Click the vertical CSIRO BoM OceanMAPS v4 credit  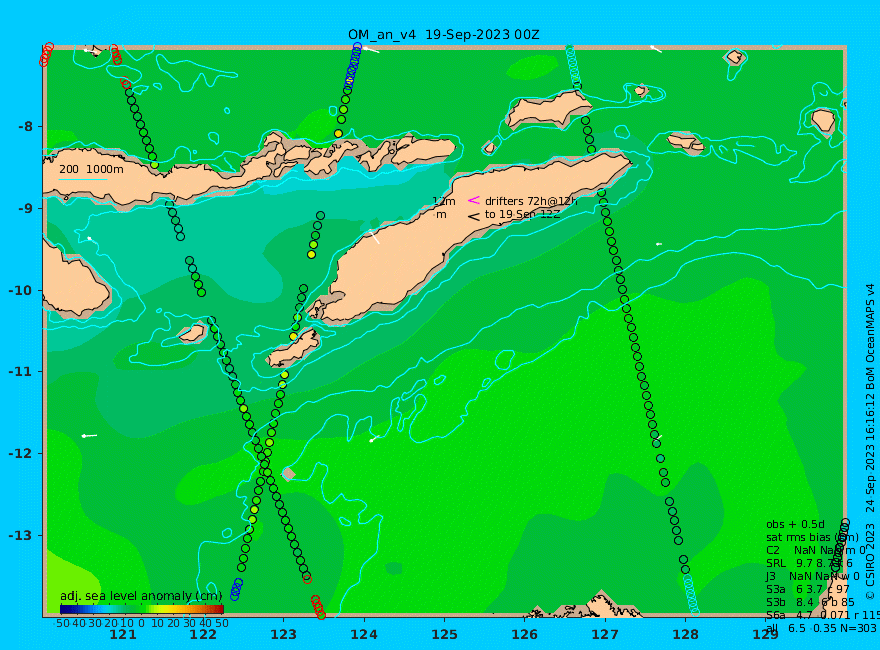870,441
